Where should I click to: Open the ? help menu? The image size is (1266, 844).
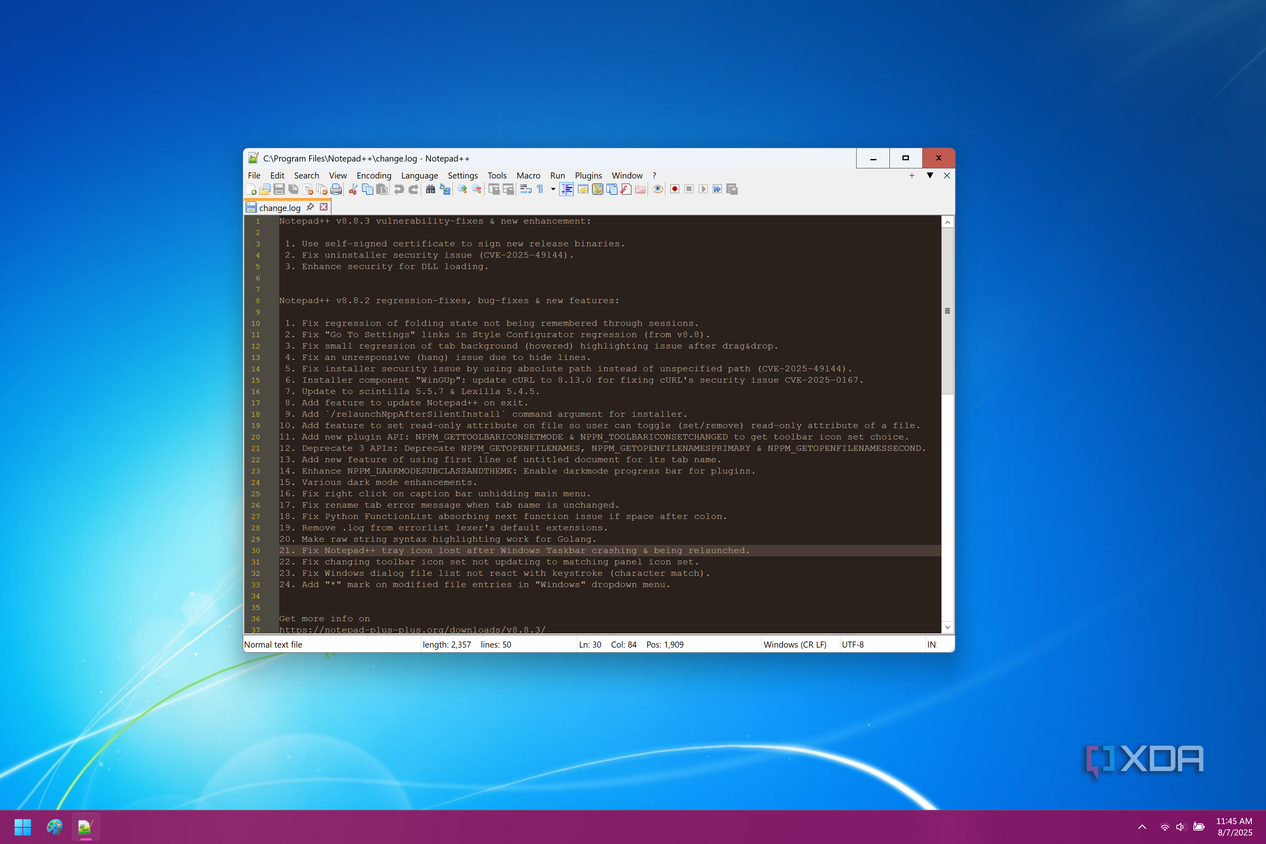coord(654,175)
